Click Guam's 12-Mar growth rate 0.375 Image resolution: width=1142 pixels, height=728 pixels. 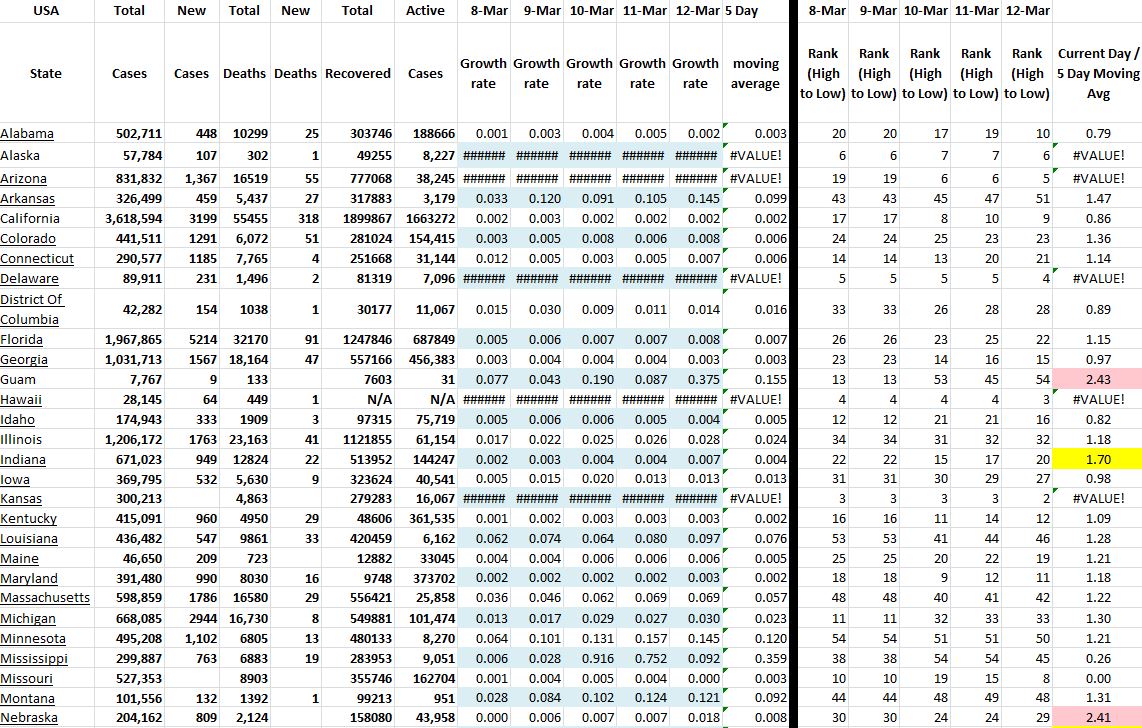point(695,380)
